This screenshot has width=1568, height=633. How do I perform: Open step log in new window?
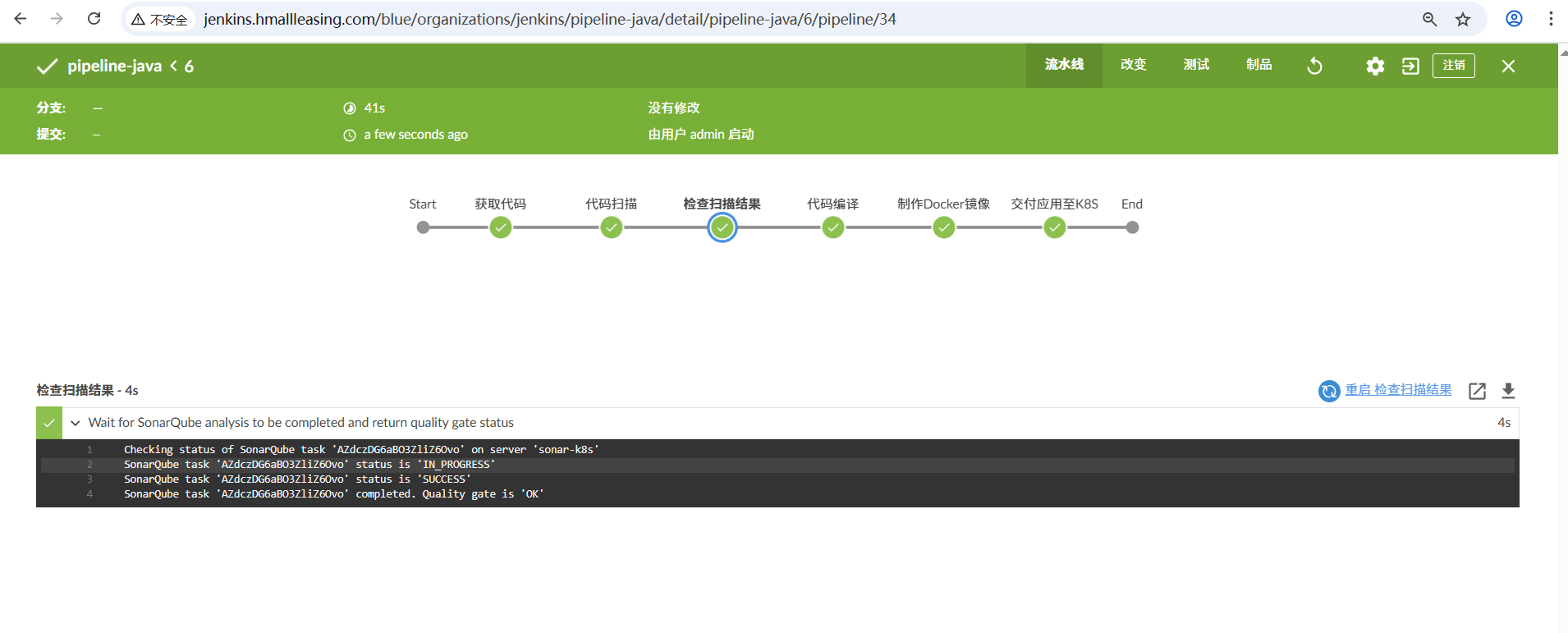[x=1477, y=391]
